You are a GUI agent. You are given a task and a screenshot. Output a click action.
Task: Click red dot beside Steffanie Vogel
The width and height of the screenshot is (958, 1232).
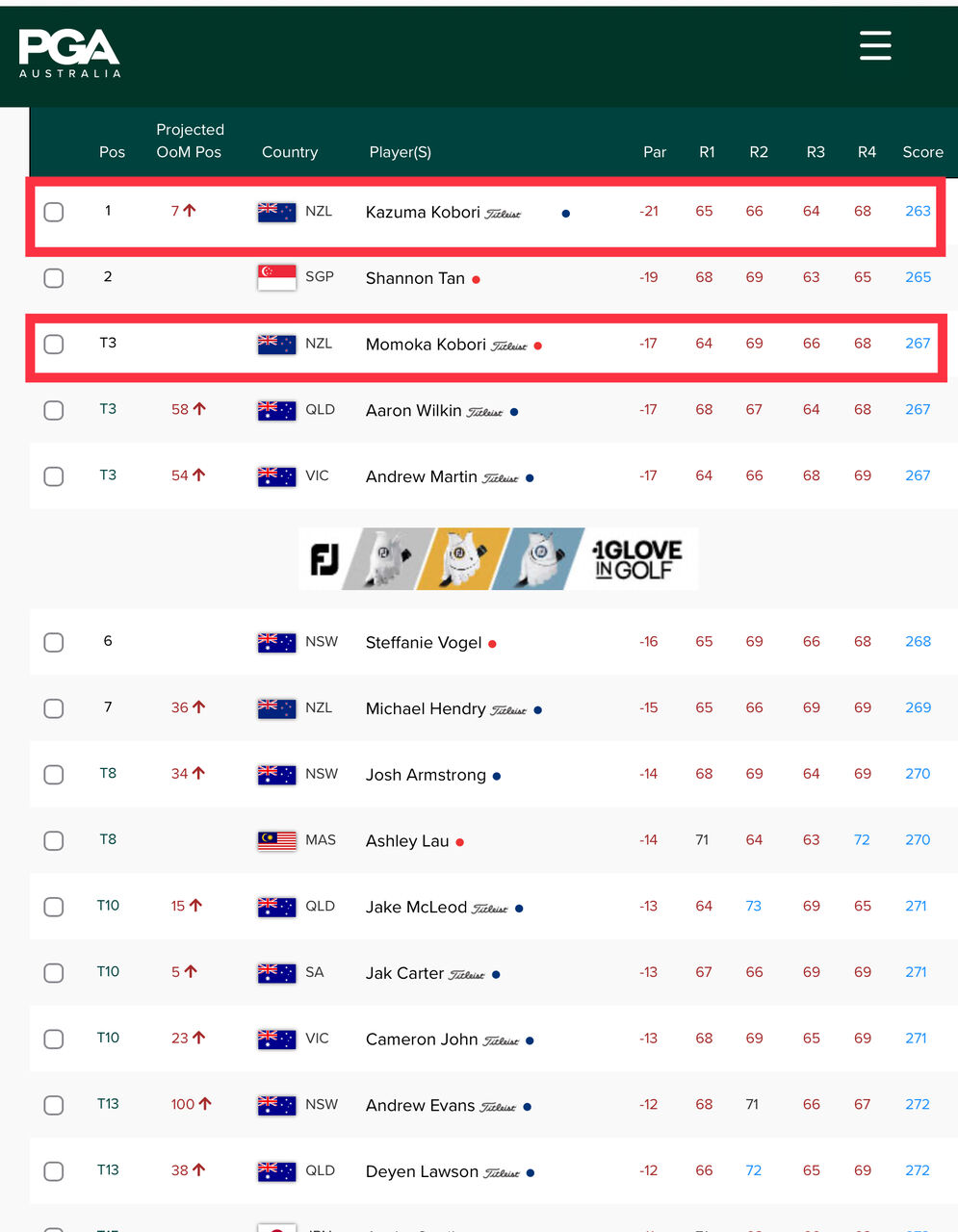click(x=492, y=644)
